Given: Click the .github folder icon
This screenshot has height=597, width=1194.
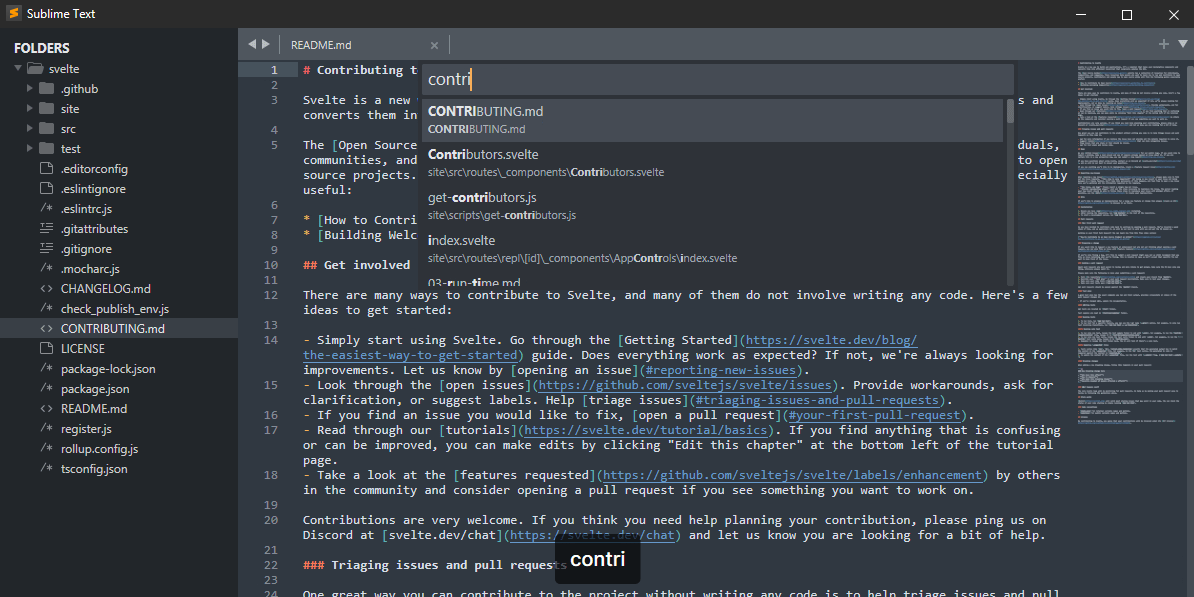Looking at the screenshot, I should pyautogui.click(x=46, y=88).
